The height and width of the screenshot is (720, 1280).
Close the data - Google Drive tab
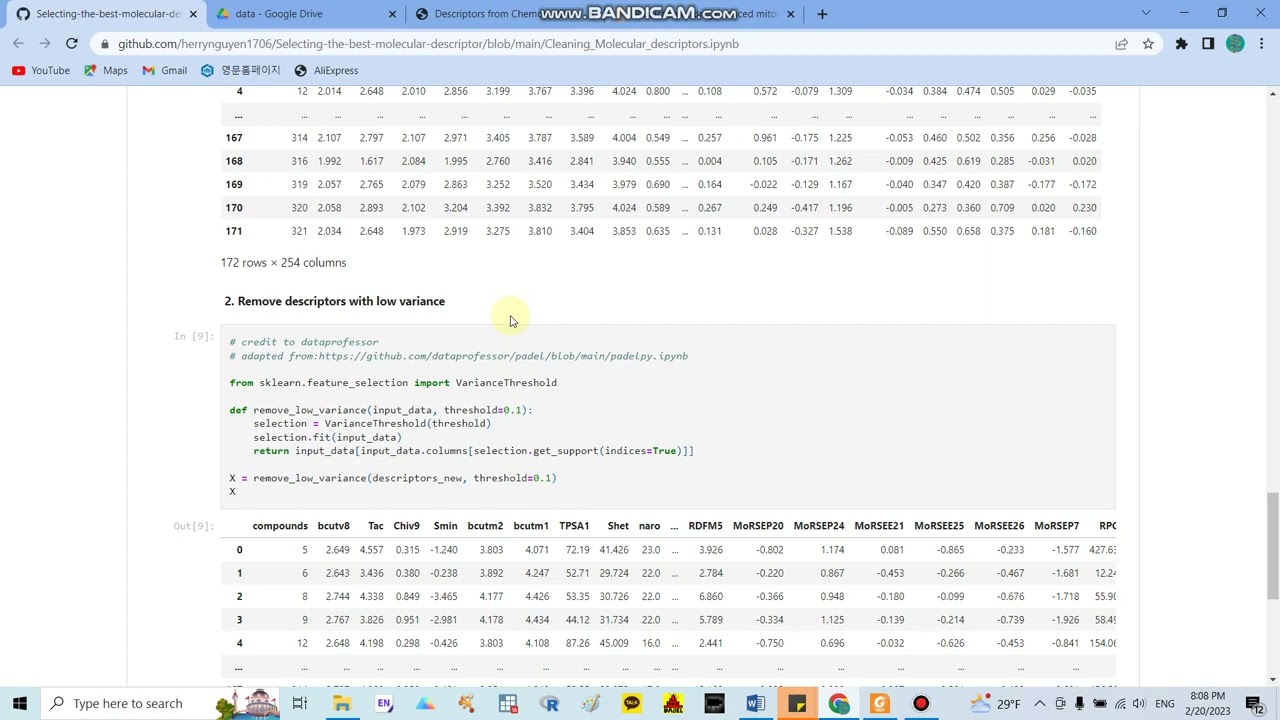click(392, 14)
